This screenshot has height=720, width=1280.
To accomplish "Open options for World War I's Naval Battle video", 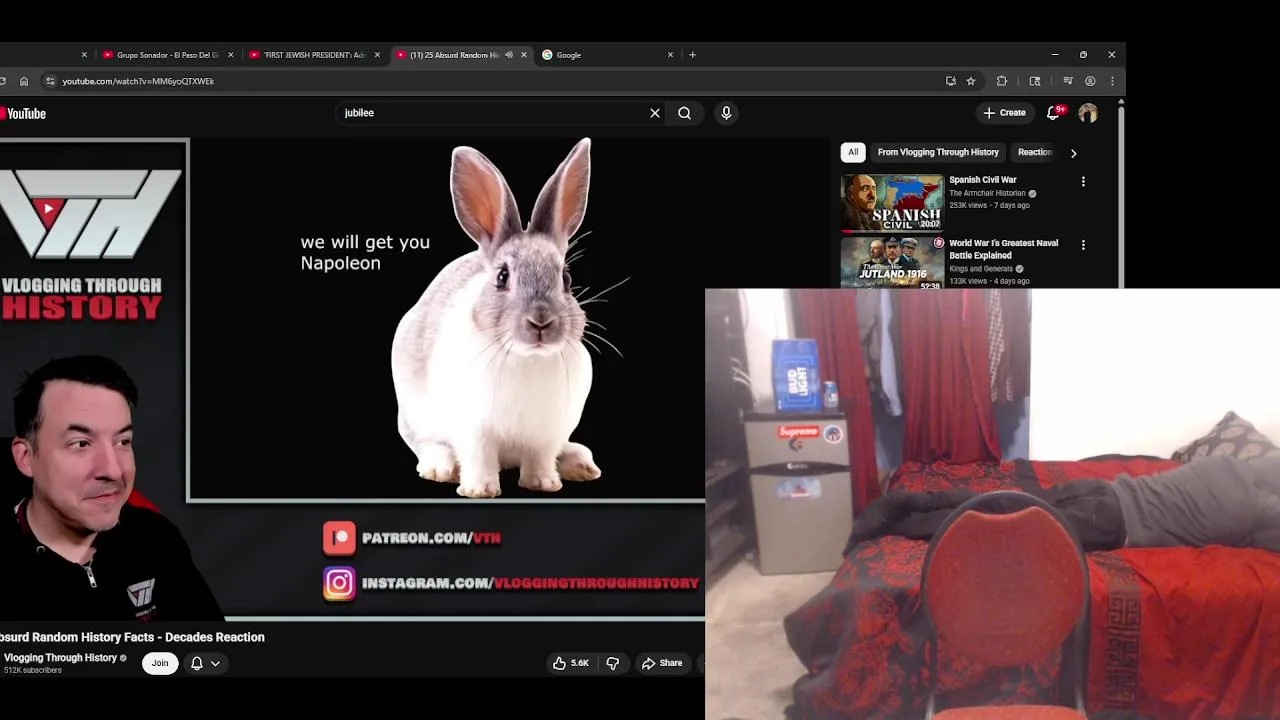I will pyautogui.click(x=1083, y=244).
